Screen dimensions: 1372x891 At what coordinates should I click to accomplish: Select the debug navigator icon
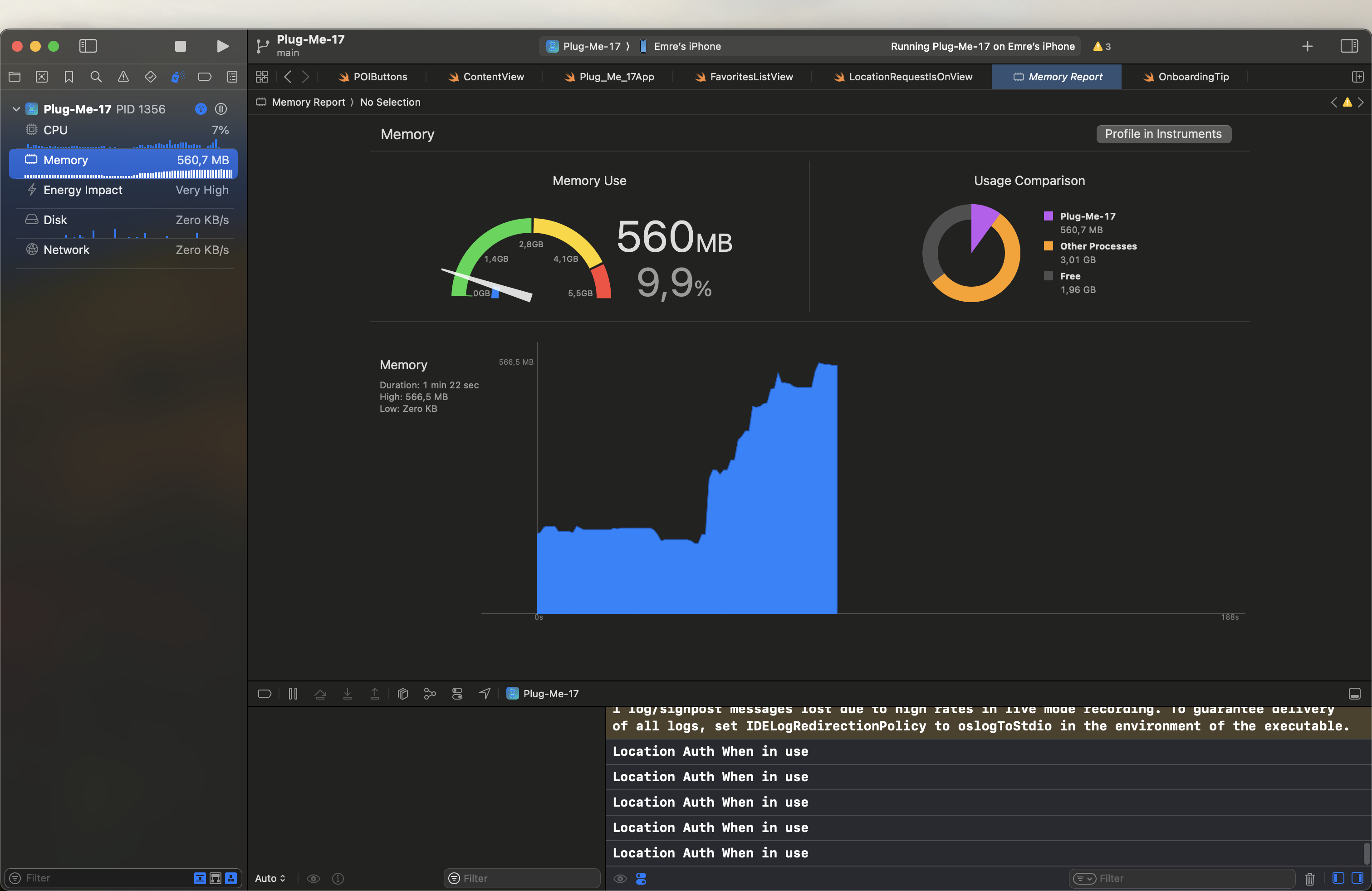[177, 77]
